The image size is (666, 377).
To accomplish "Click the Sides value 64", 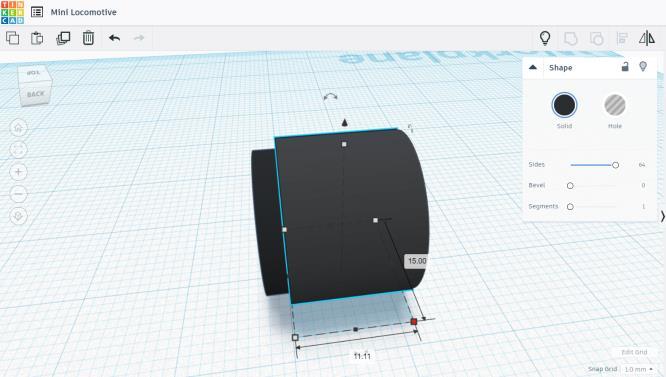I will coord(642,165).
